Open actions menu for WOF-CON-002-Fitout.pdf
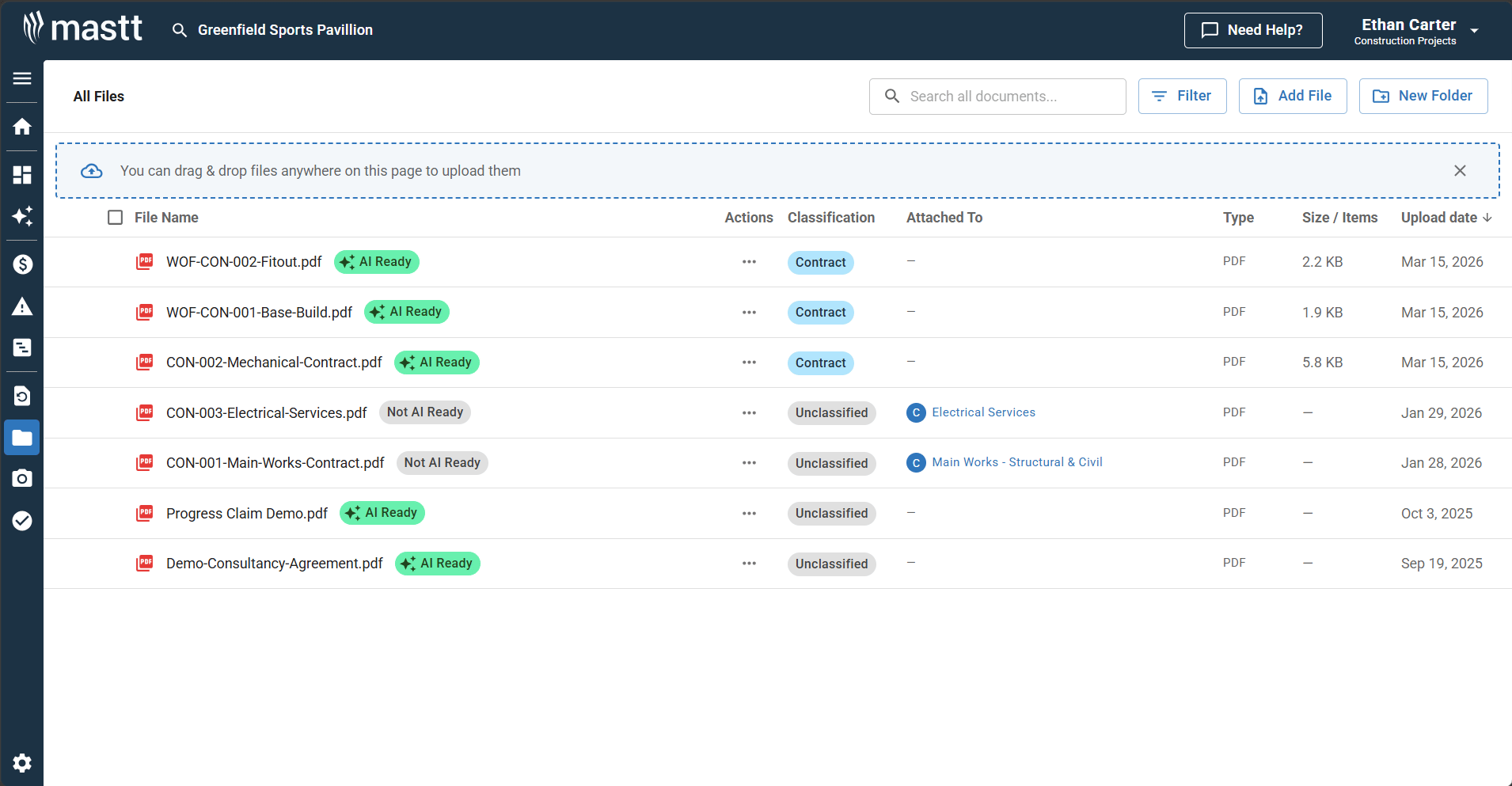The height and width of the screenshot is (786, 1512). tap(749, 262)
